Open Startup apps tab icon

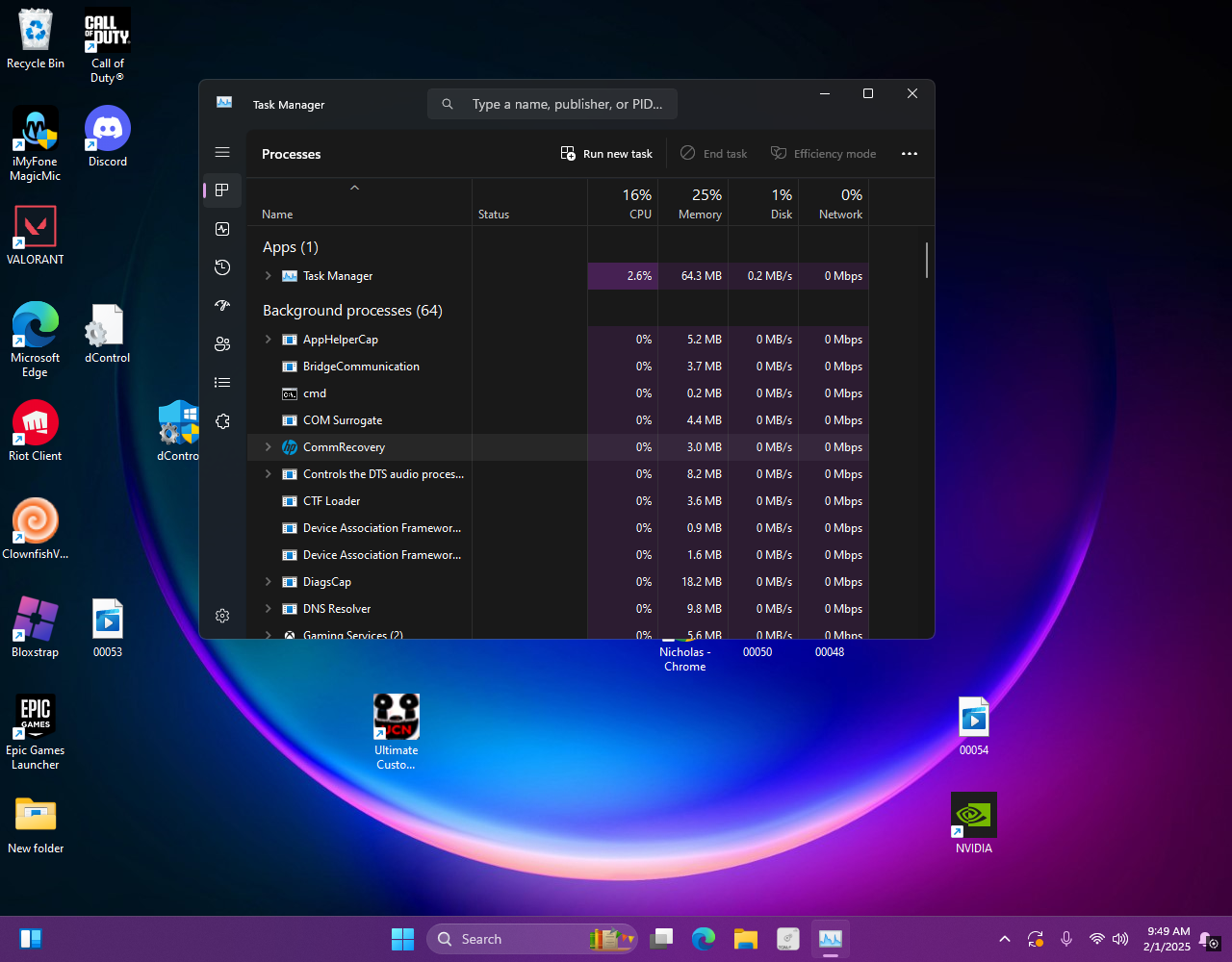[x=222, y=306]
